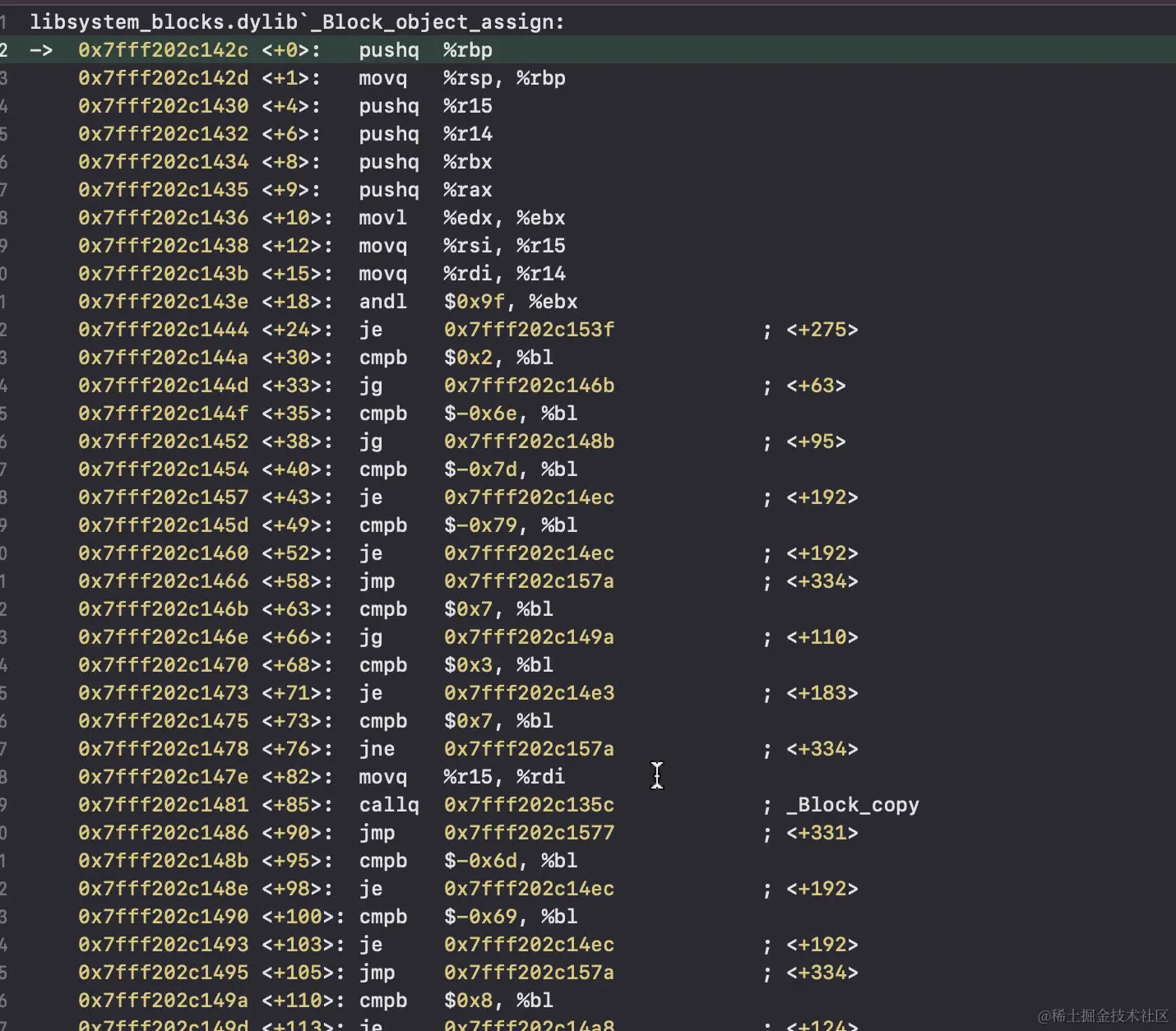
Task: Click jg target 0x7fff202c148b
Action: click(x=529, y=442)
